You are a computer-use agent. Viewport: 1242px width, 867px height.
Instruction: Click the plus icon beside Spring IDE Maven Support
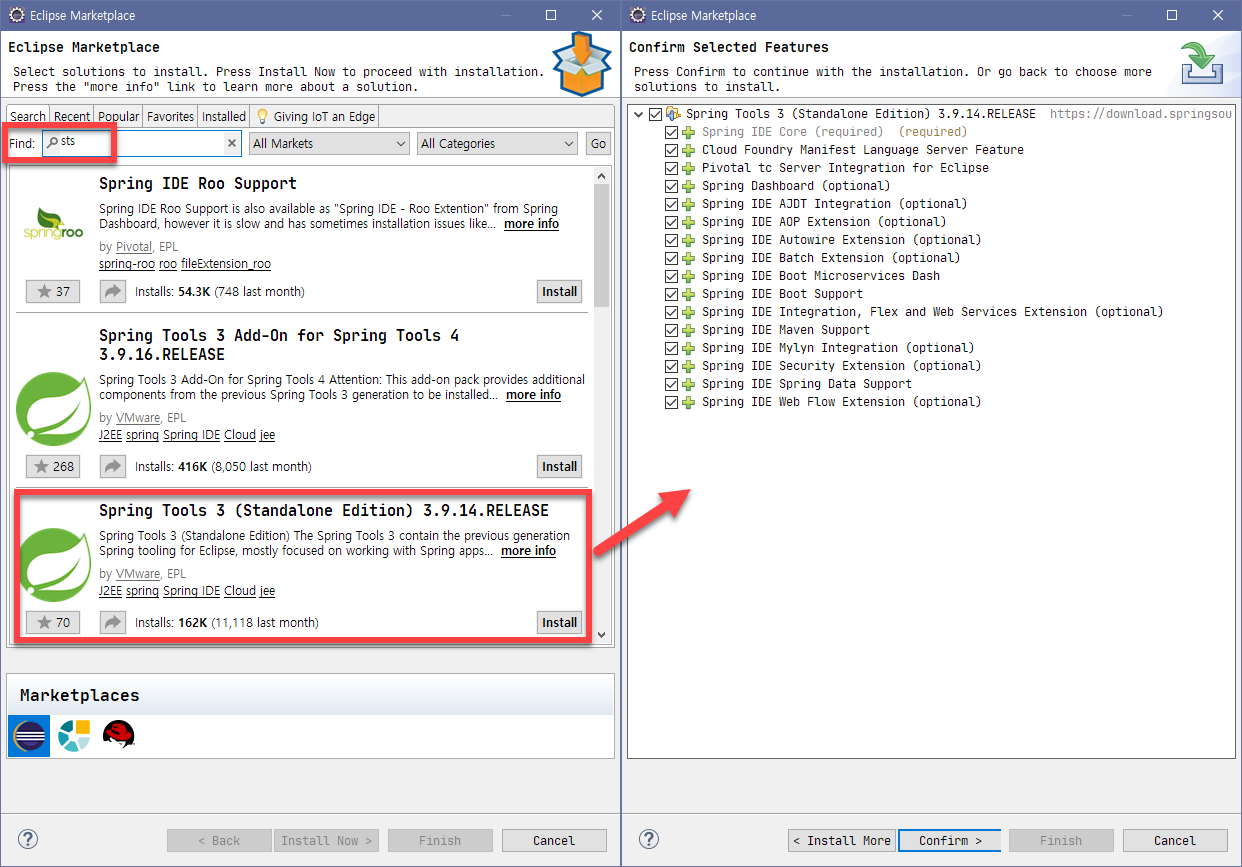(688, 330)
